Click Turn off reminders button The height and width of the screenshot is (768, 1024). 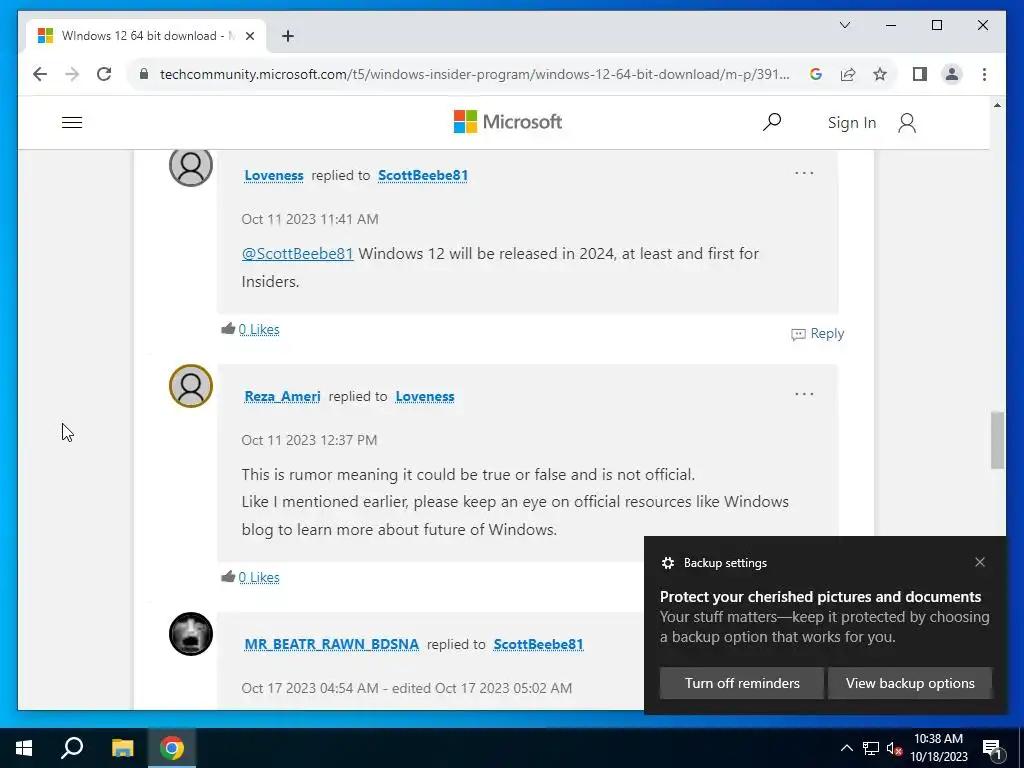[742, 683]
